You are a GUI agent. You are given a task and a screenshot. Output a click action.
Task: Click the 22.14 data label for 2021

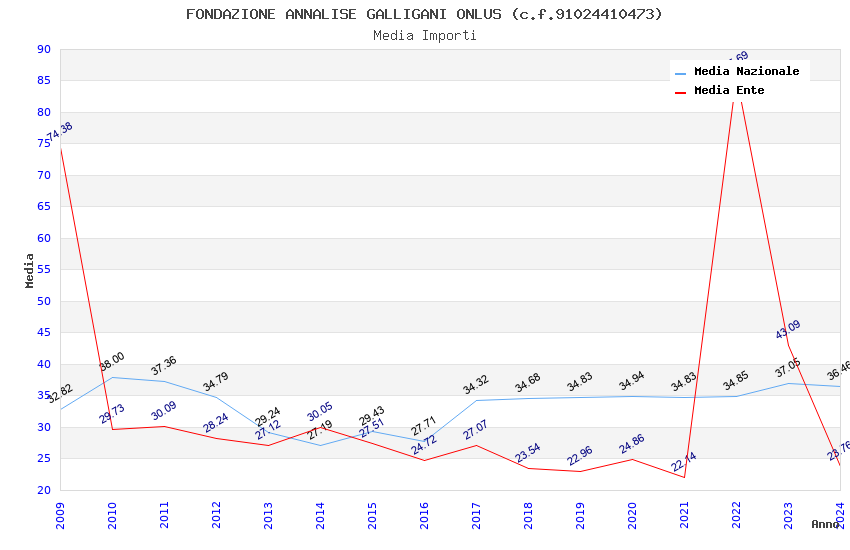point(684,462)
